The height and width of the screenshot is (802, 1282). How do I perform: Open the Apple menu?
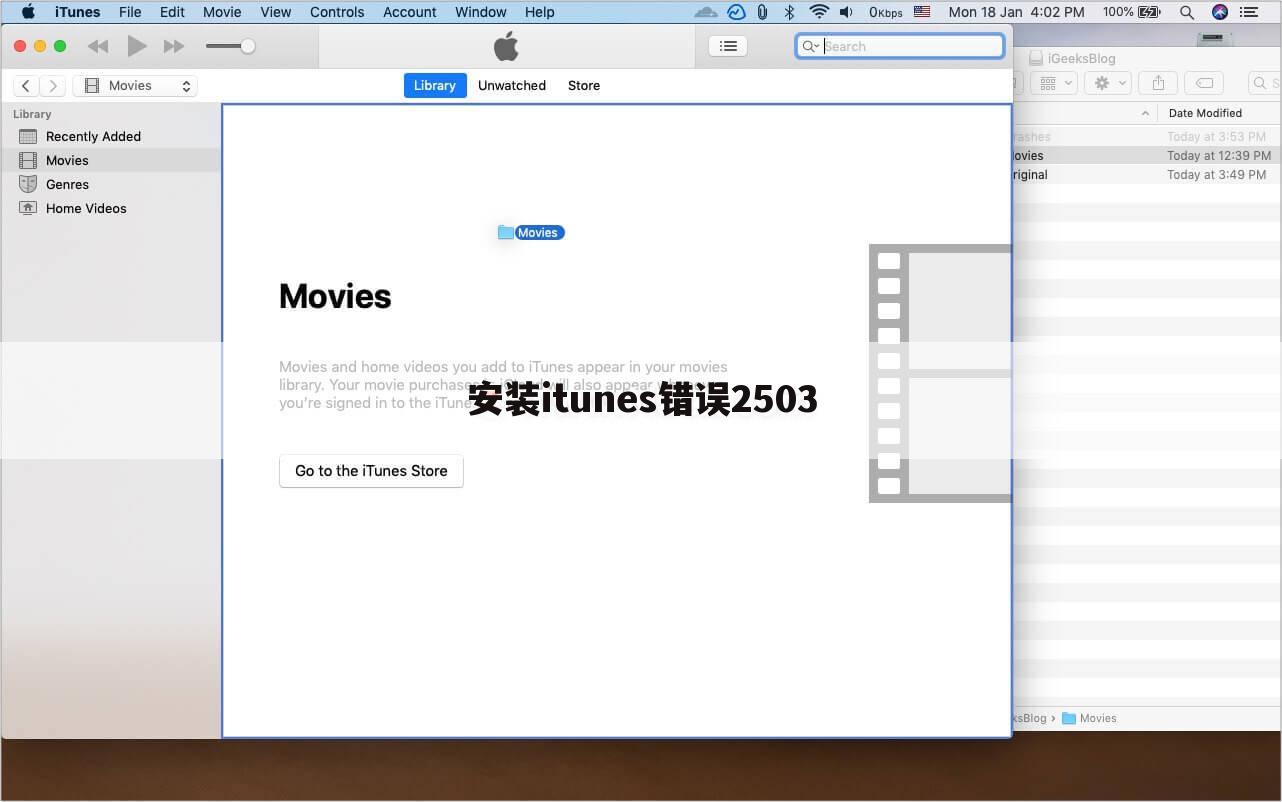pos(28,12)
